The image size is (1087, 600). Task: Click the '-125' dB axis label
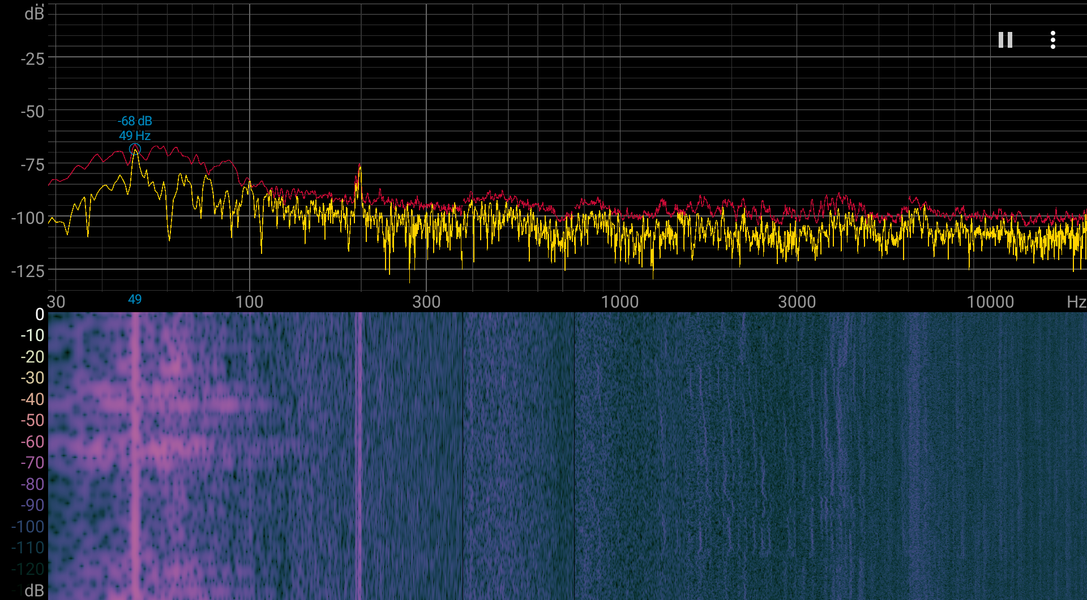coord(28,271)
